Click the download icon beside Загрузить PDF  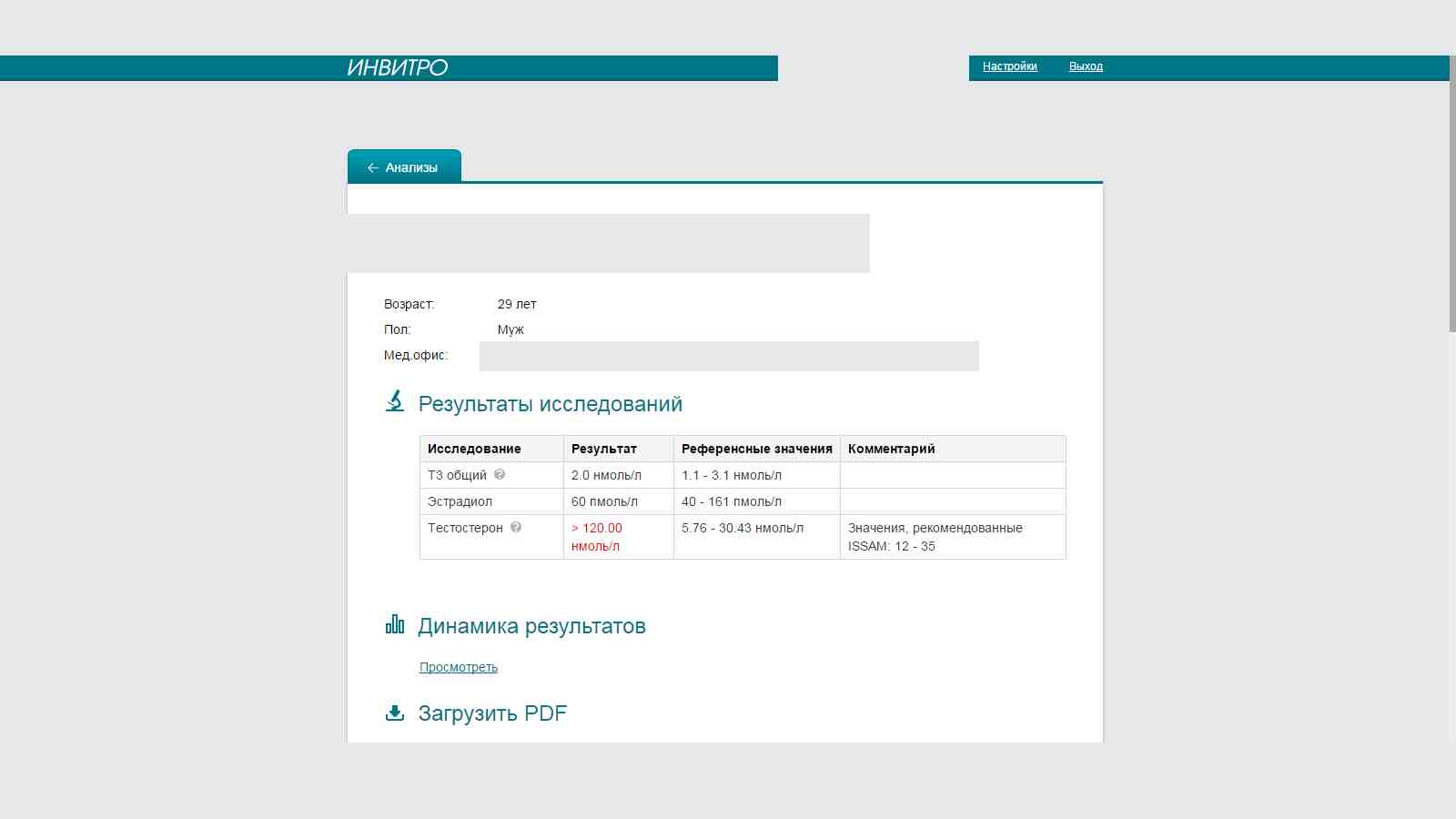395,713
